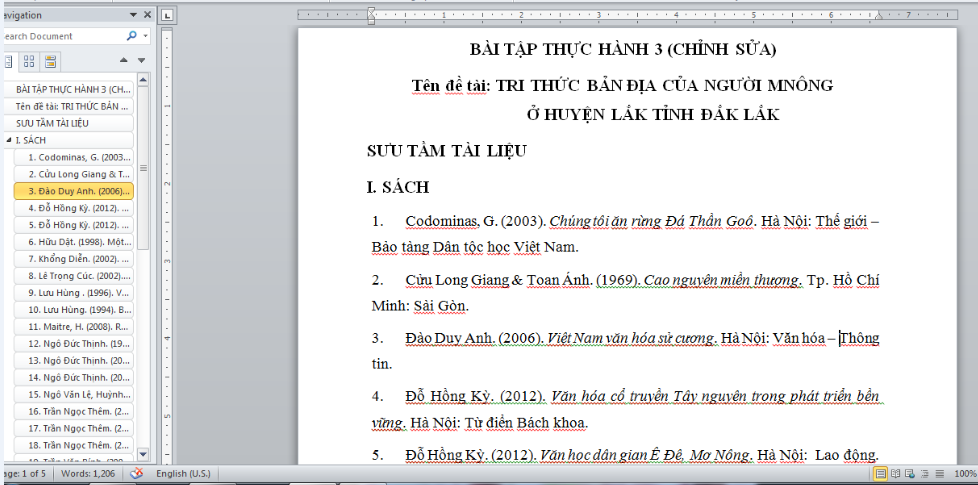Image resolution: width=978 pixels, height=485 pixels.
Task: Click the document title BÀI TẬP THỰC HÀNH 3
Action: tap(622, 49)
